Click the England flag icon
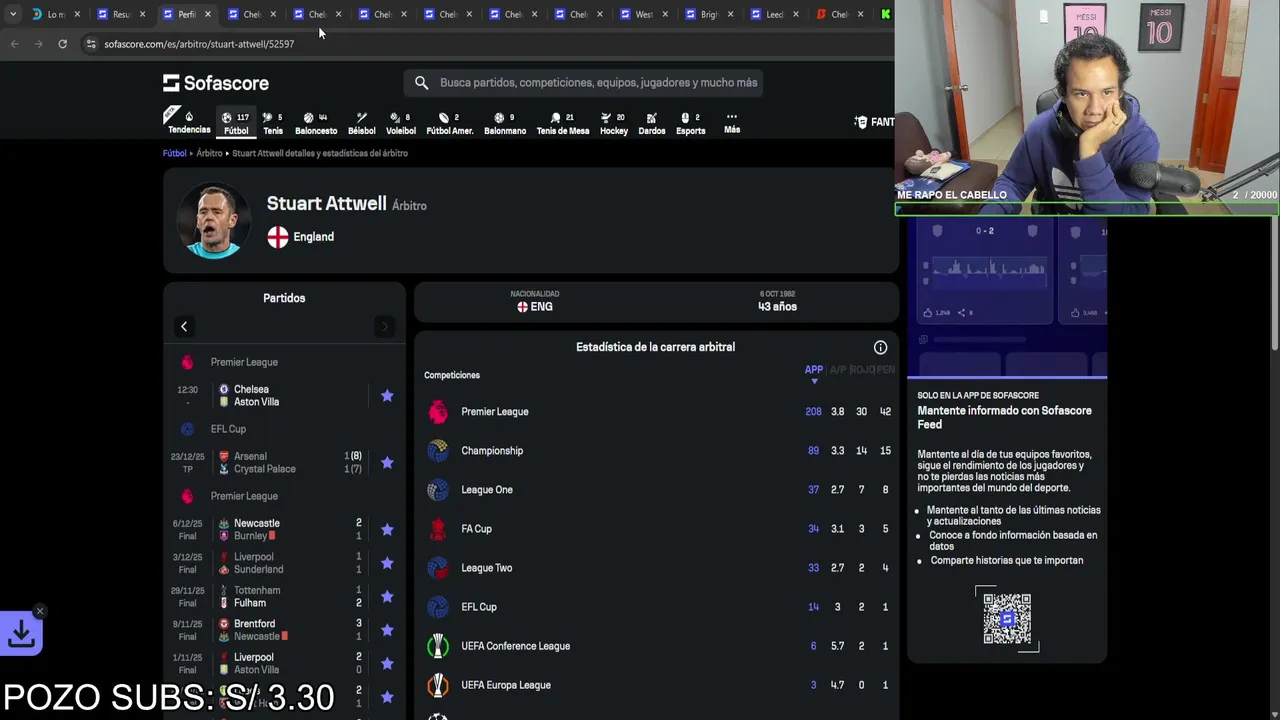Image resolution: width=1280 pixels, height=720 pixels. coord(278,237)
